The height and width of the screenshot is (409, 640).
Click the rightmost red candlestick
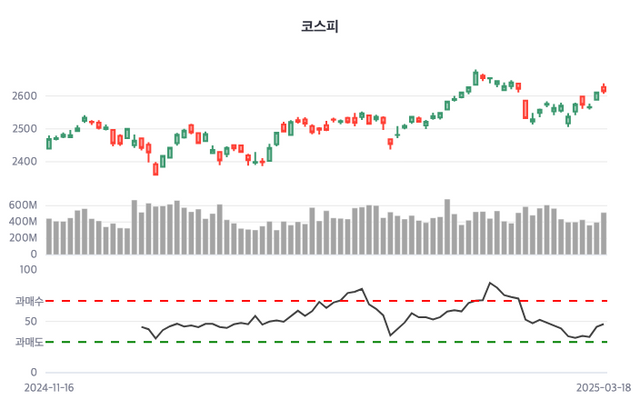(x=604, y=89)
